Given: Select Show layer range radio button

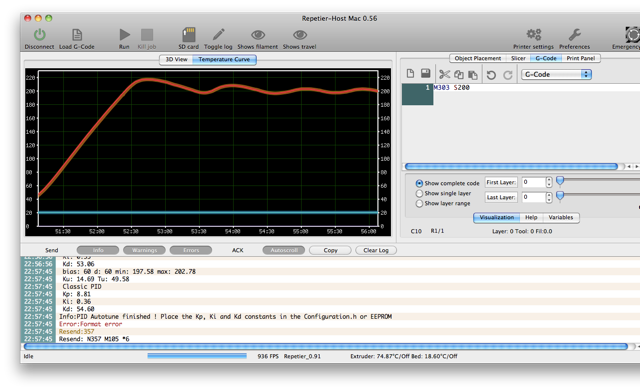Looking at the screenshot, I should pyautogui.click(x=419, y=203).
